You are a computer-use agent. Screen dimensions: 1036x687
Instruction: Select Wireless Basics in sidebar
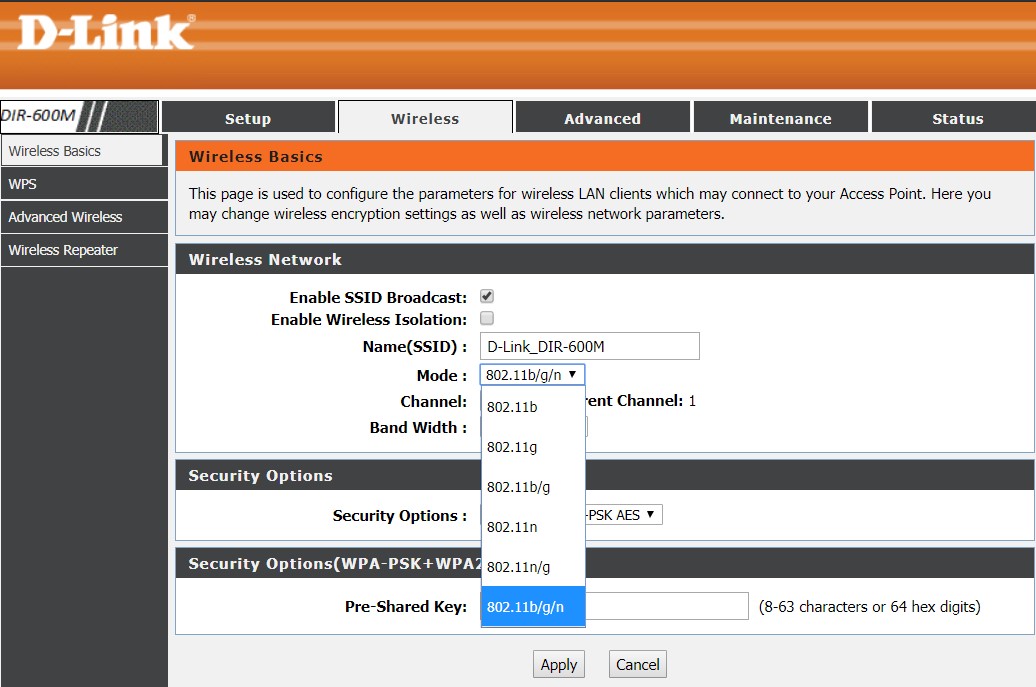click(x=82, y=151)
